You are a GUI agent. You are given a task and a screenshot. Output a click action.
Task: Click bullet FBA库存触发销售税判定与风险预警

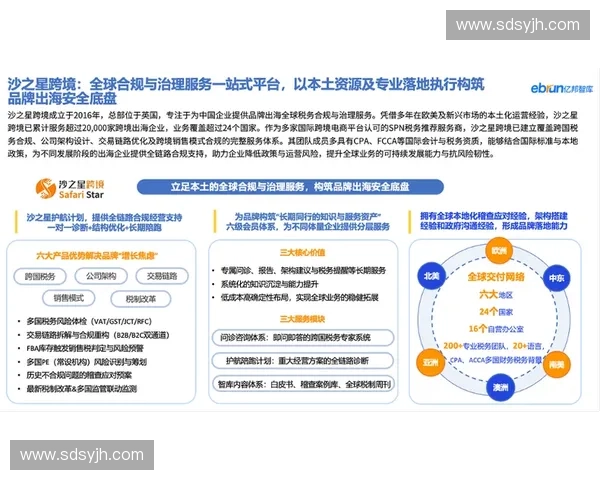pos(85,348)
